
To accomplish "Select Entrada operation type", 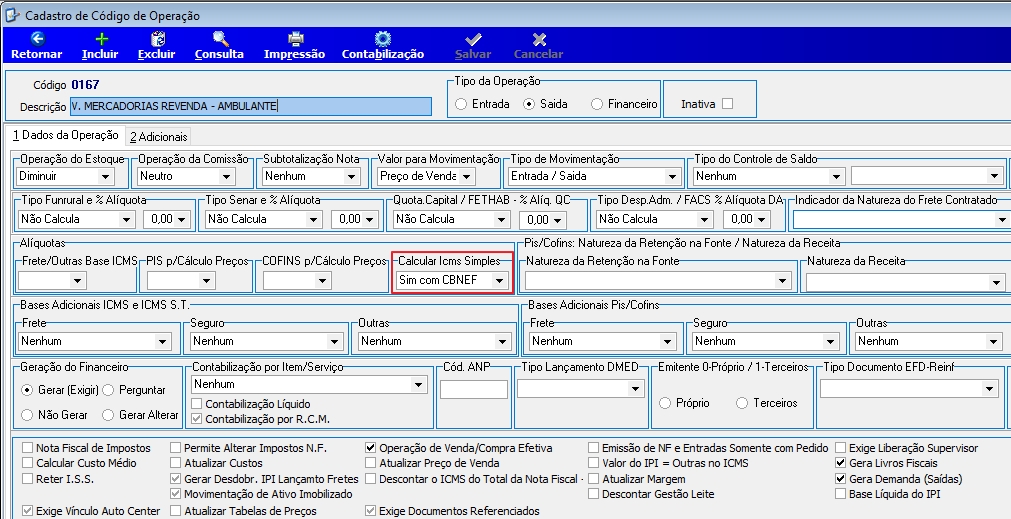I will 461,104.
